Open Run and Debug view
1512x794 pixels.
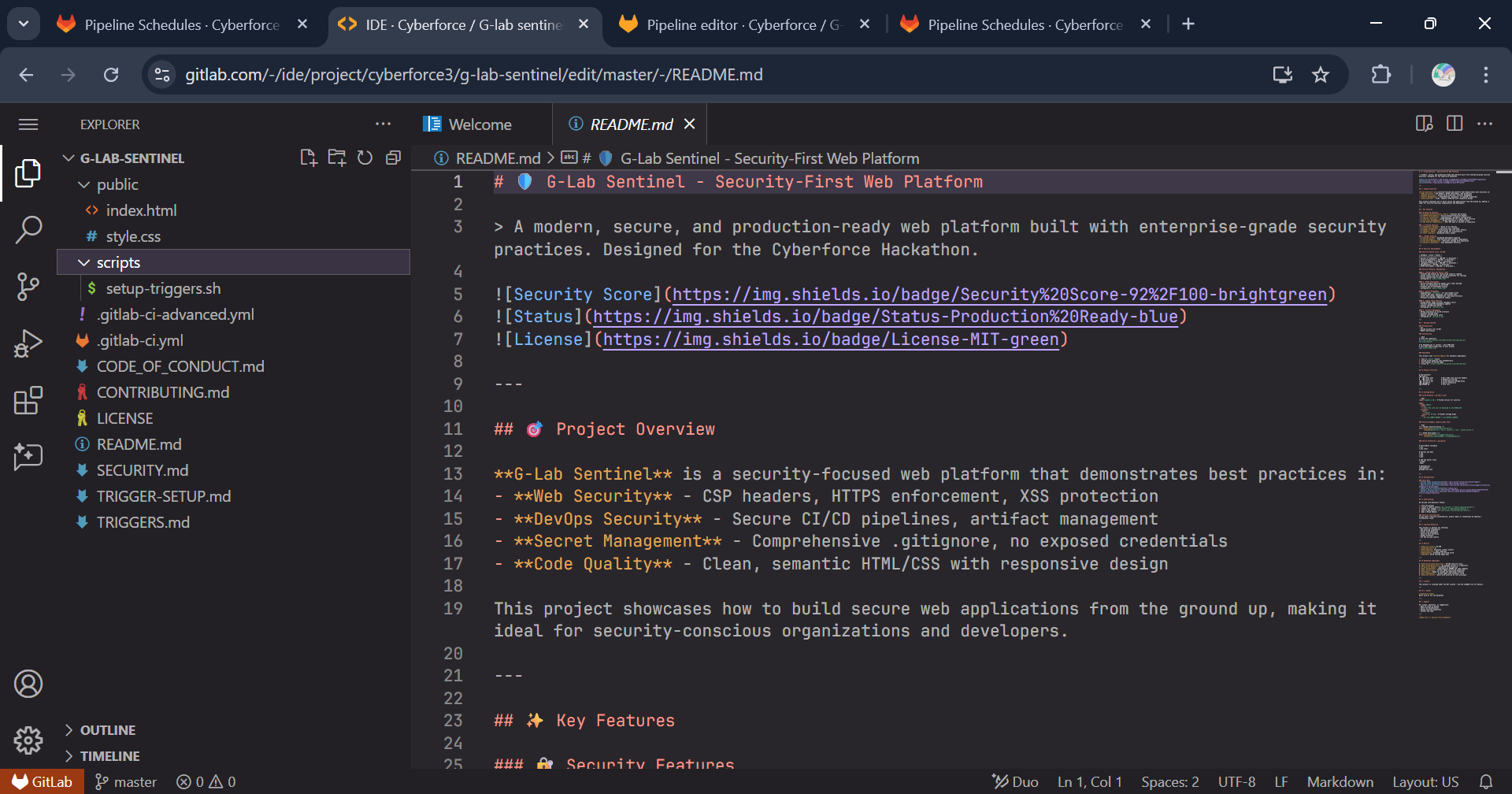28,344
